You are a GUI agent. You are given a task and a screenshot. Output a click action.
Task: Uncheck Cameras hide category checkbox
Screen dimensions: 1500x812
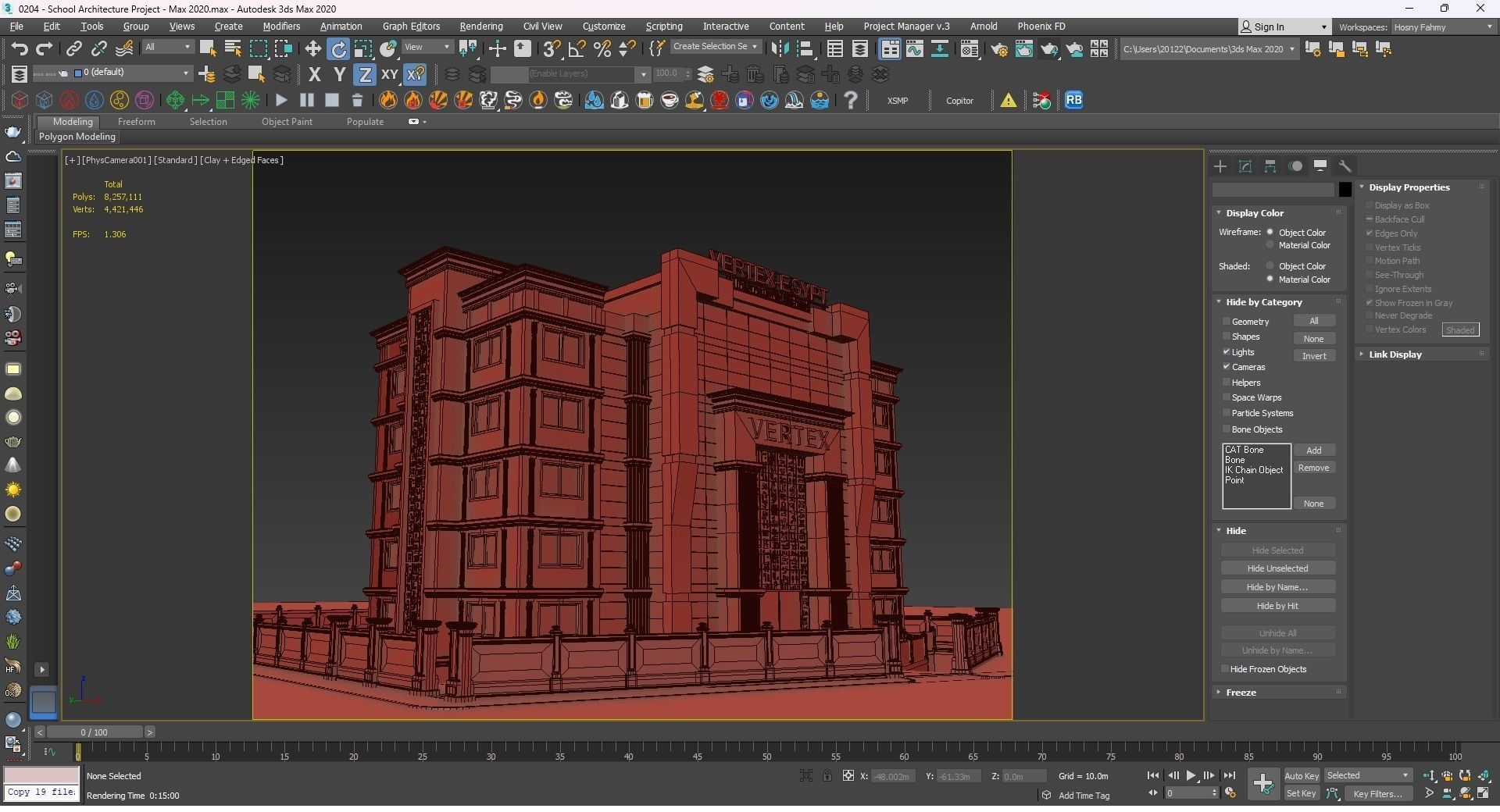pos(1227,366)
